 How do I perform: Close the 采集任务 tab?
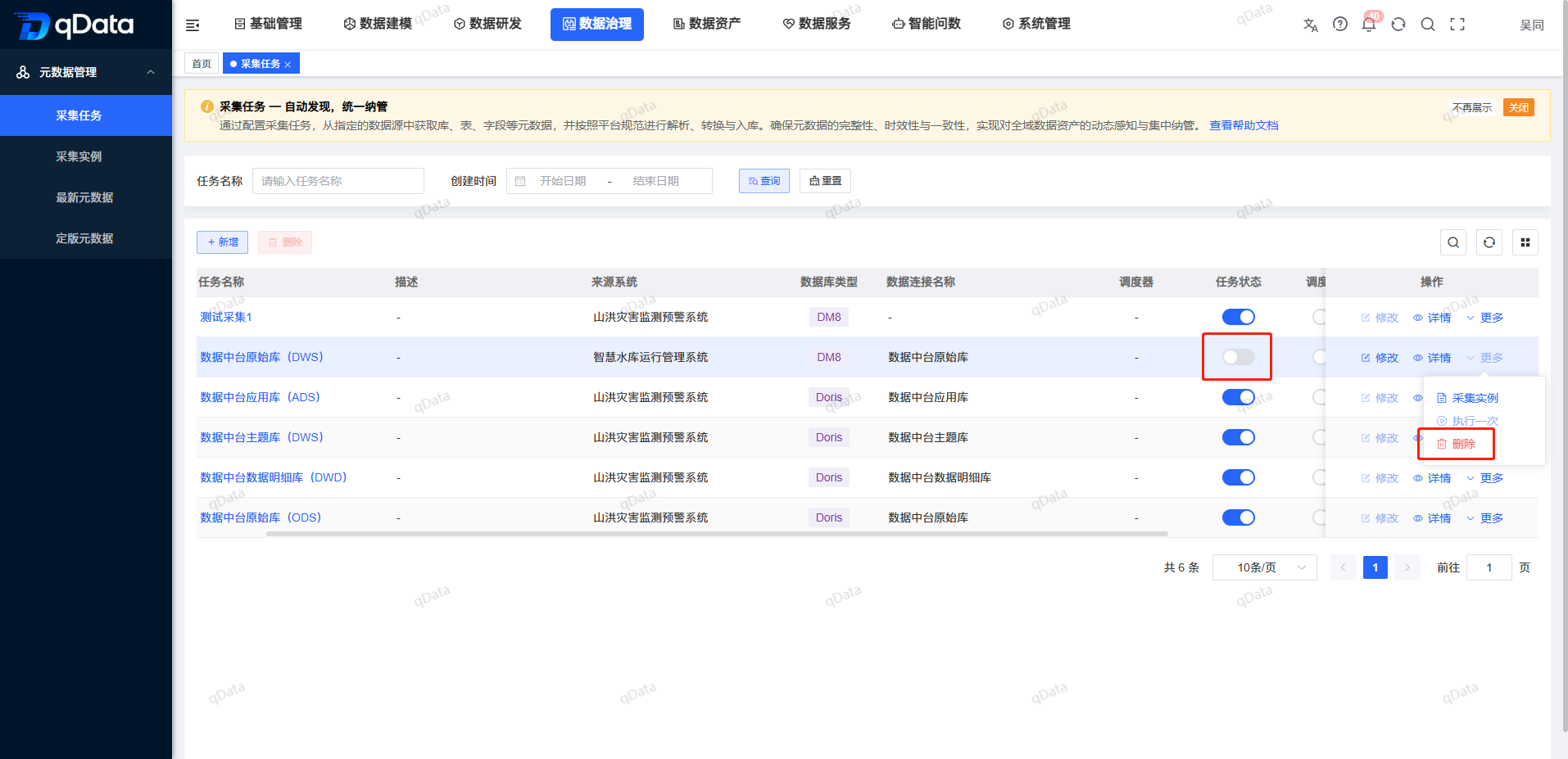(288, 65)
